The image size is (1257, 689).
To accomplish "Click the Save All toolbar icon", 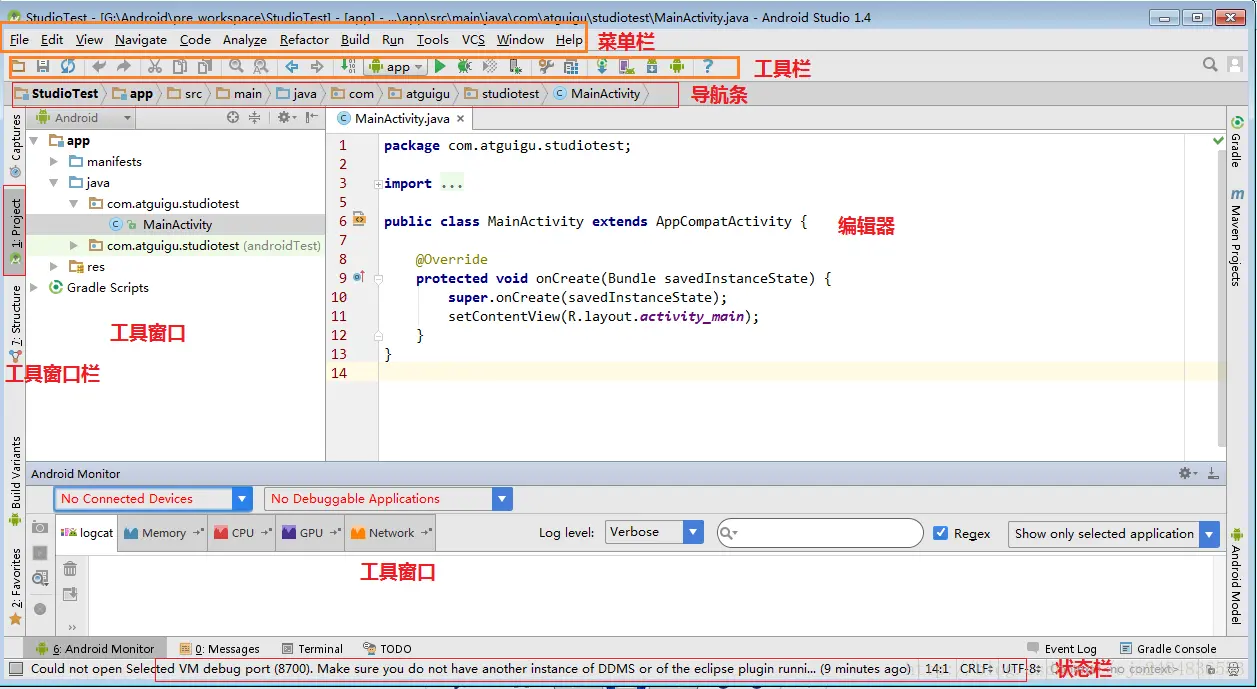I will pyautogui.click(x=43, y=67).
